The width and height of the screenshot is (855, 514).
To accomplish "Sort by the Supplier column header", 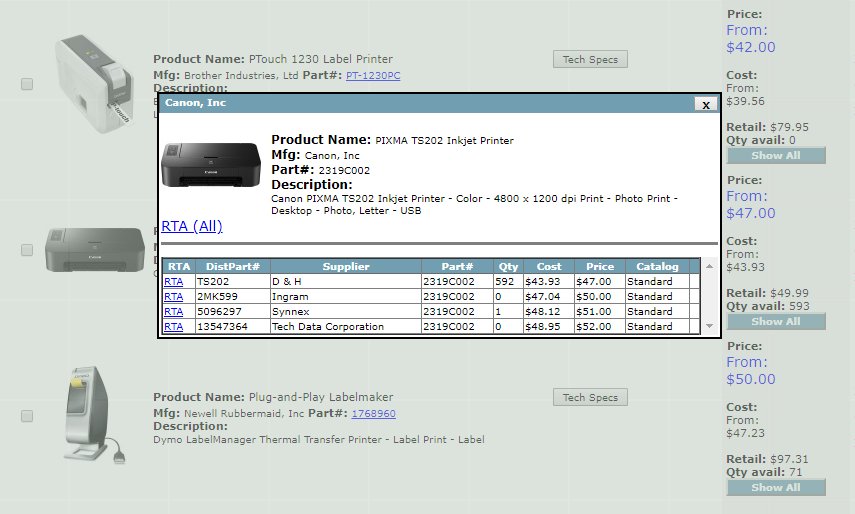I will (346, 267).
